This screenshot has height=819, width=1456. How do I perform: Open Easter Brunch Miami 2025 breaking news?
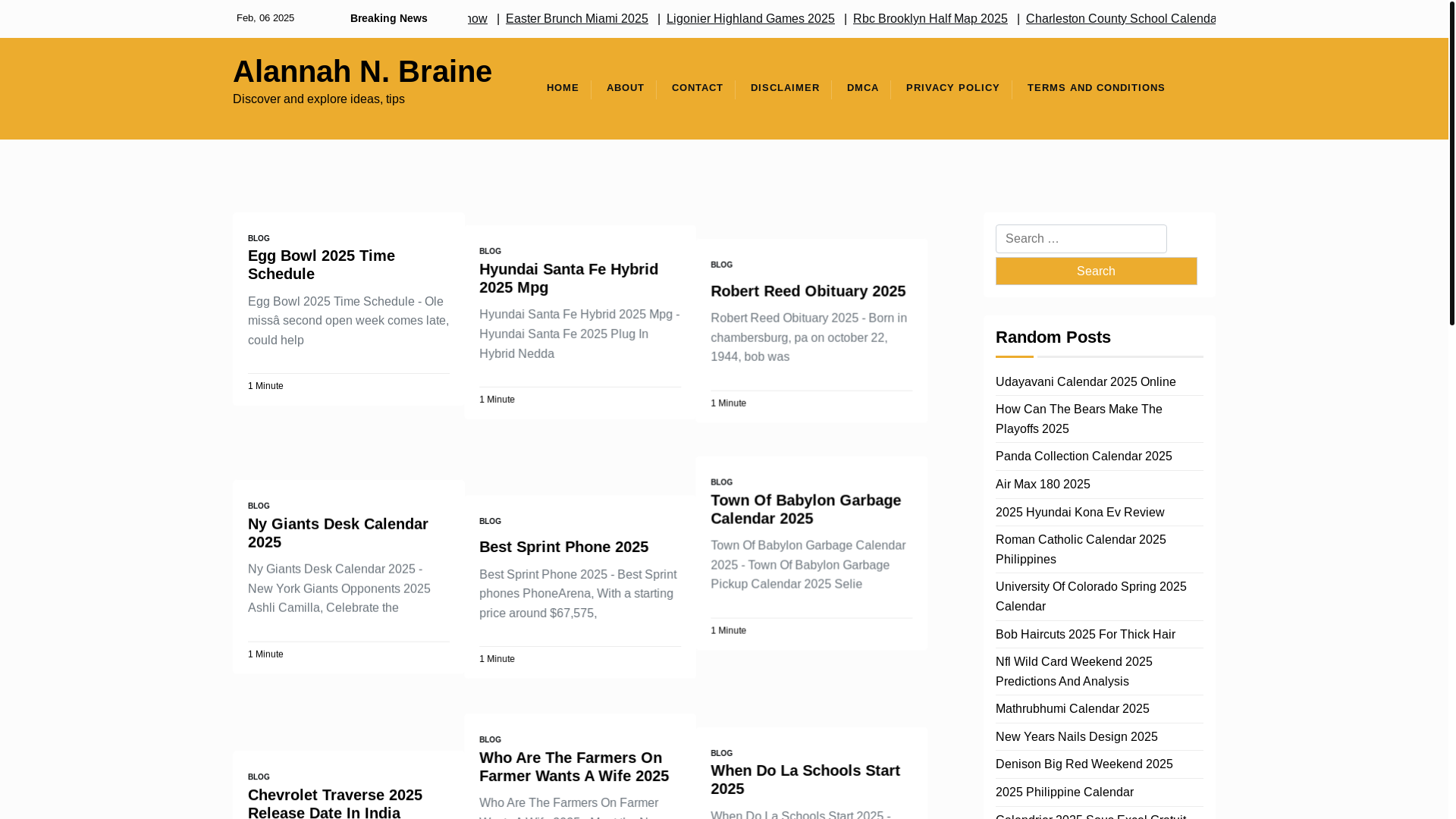[576, 18]
